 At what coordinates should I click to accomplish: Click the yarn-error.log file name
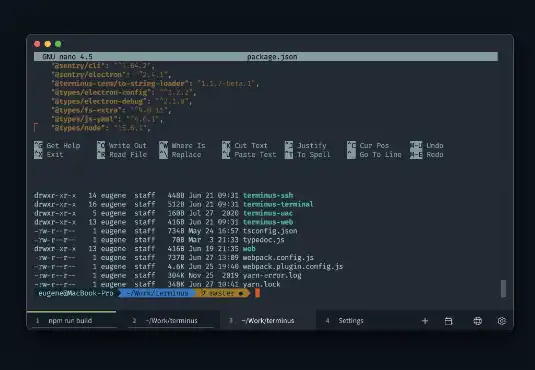[x=272, y=275]
